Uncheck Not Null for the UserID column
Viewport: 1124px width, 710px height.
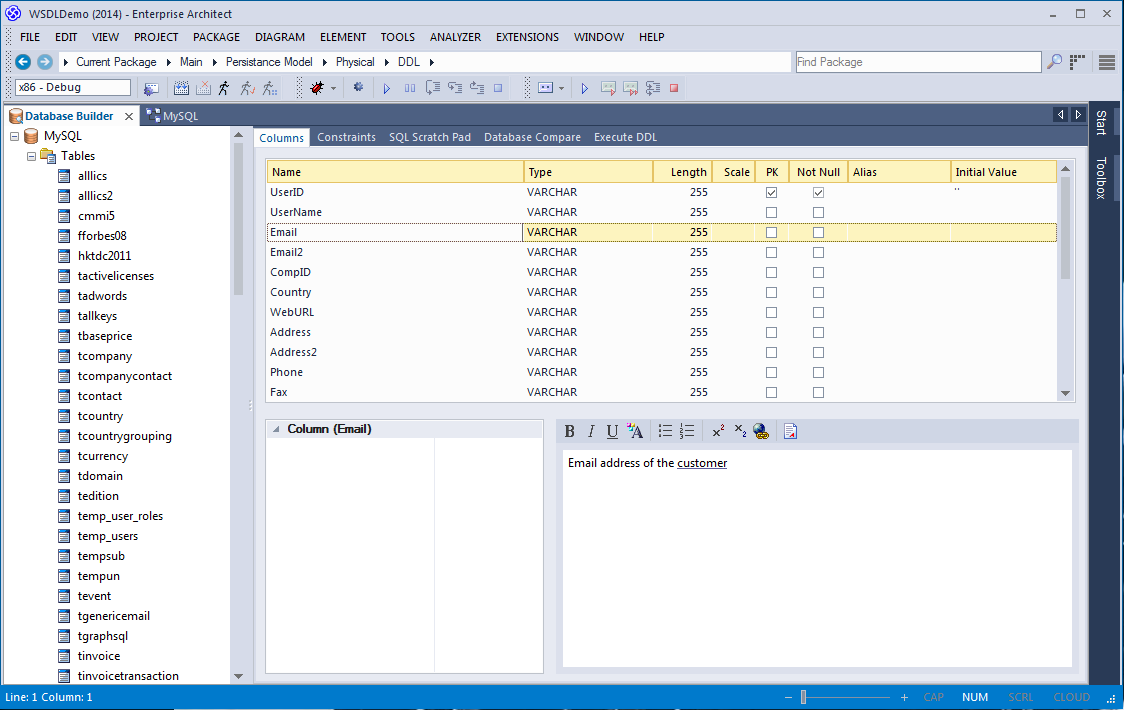(818, 192)
